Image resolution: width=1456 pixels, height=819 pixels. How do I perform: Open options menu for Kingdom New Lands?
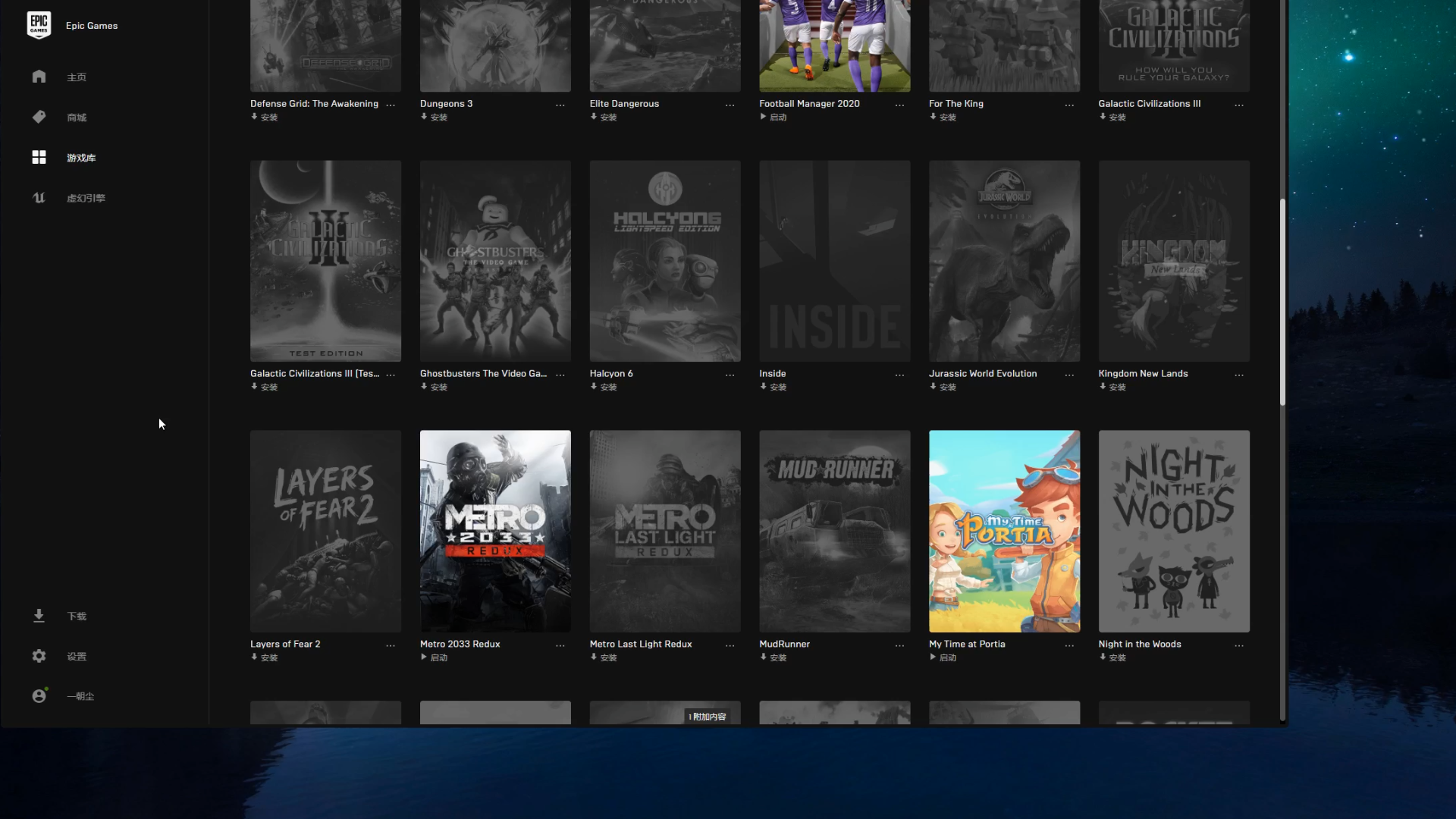pyautogui.click(x=1239, y=375)
